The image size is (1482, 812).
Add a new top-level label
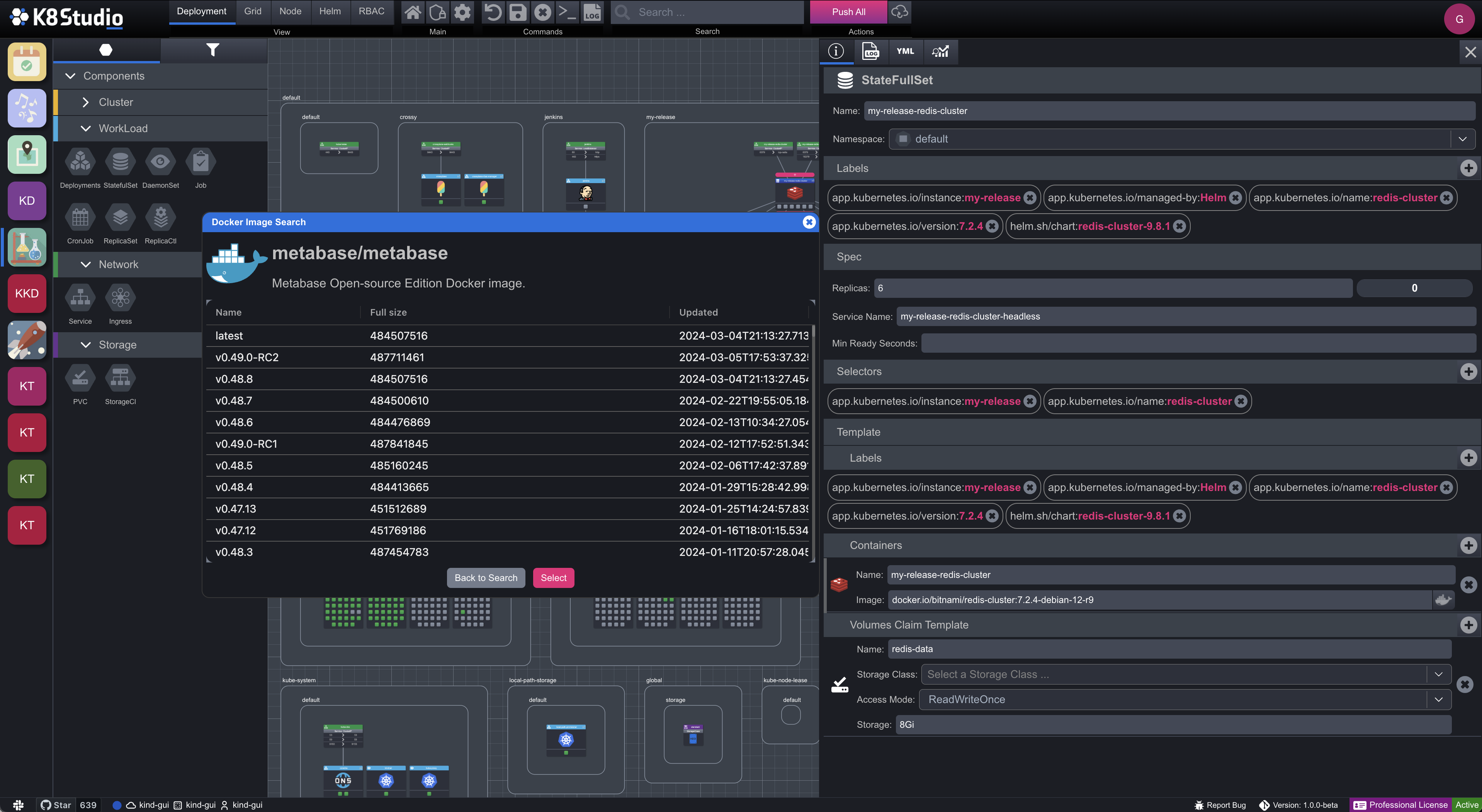click(1468, 168)
